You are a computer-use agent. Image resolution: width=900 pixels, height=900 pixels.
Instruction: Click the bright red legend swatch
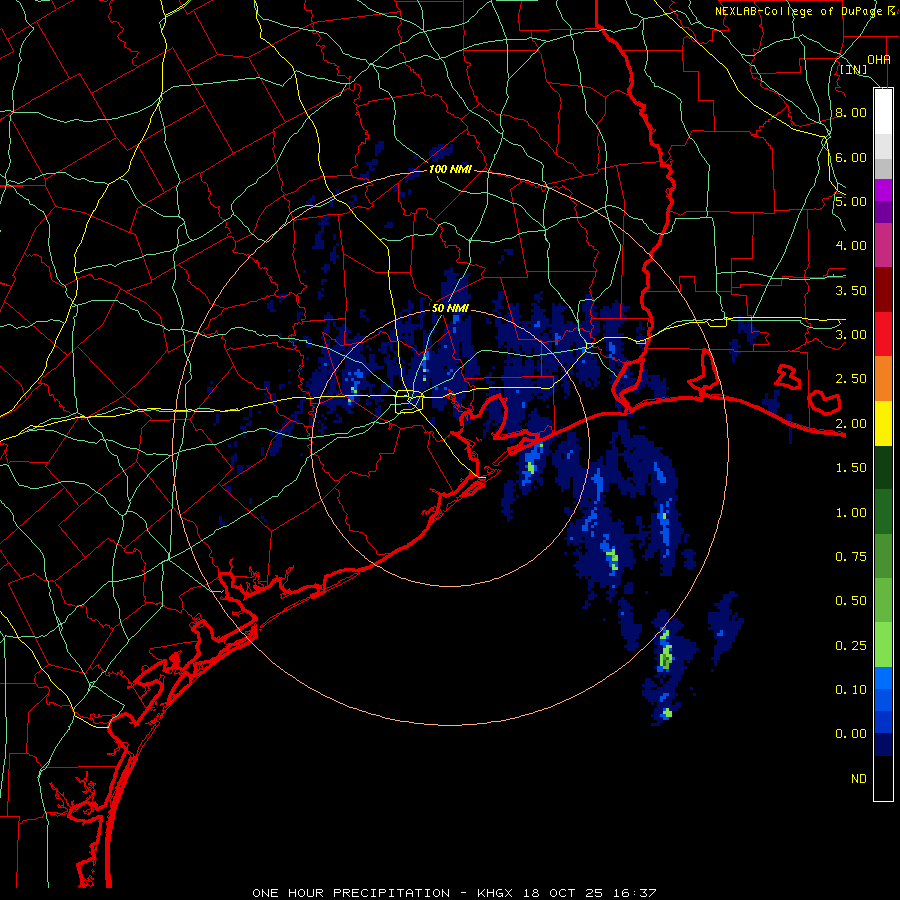883,334
